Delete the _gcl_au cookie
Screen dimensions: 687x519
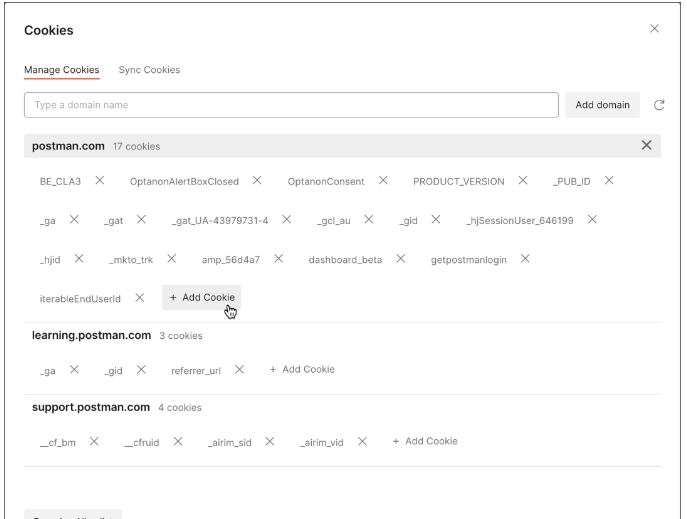(369, 219)
